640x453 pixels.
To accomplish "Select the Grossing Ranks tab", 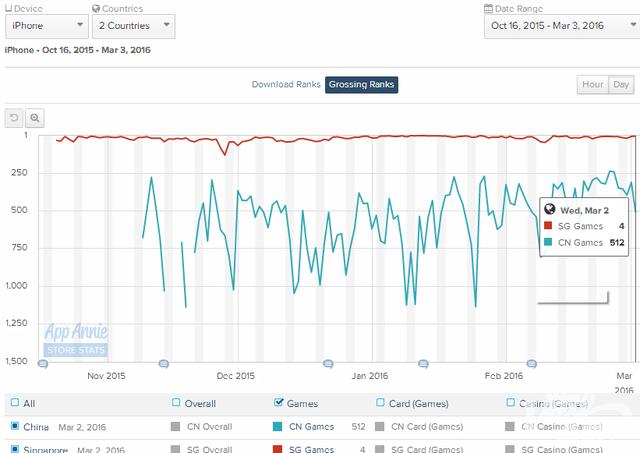I will point(362,85).
